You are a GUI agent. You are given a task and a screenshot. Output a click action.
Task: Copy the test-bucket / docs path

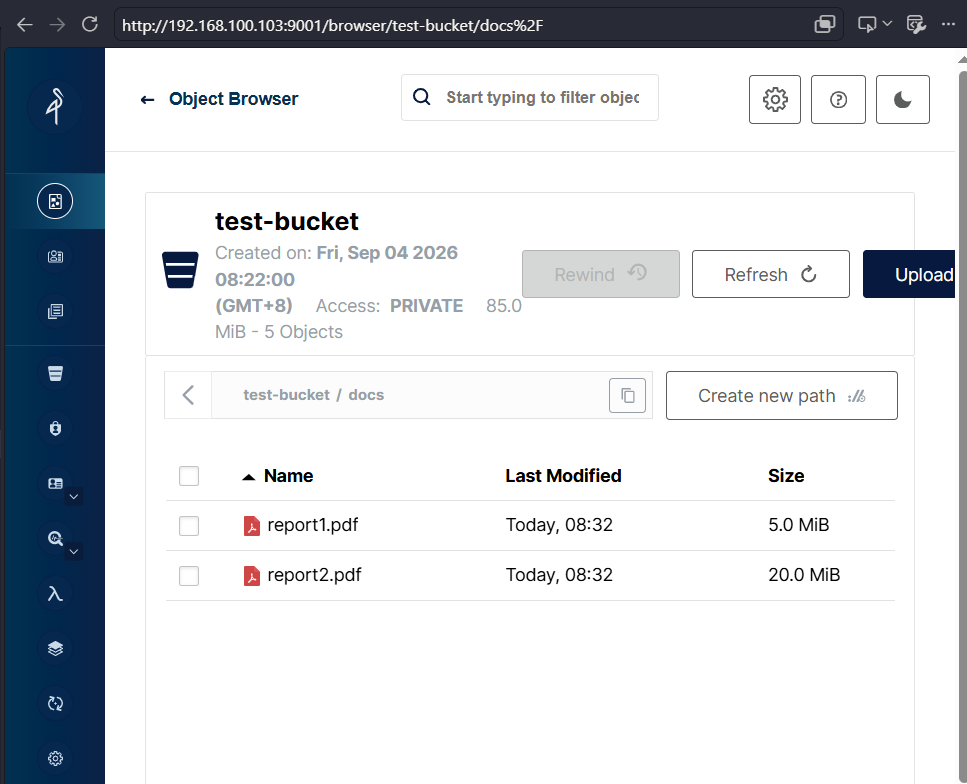[x=627, y=395]
